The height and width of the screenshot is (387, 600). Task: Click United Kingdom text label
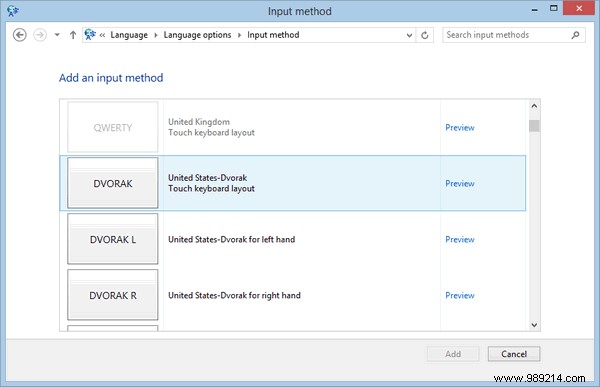(199, 122)
